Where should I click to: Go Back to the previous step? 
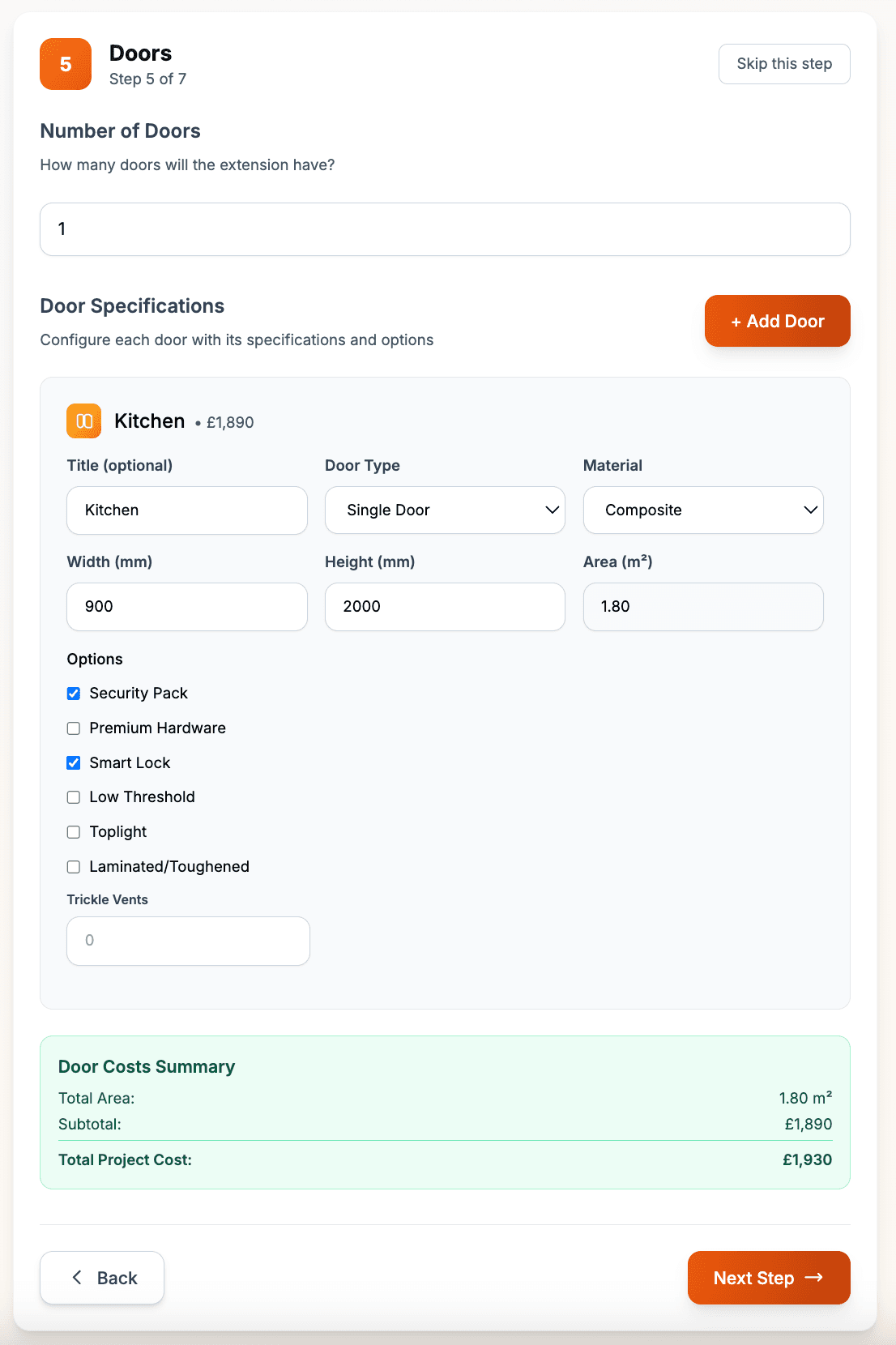(x=102, y=1278)
